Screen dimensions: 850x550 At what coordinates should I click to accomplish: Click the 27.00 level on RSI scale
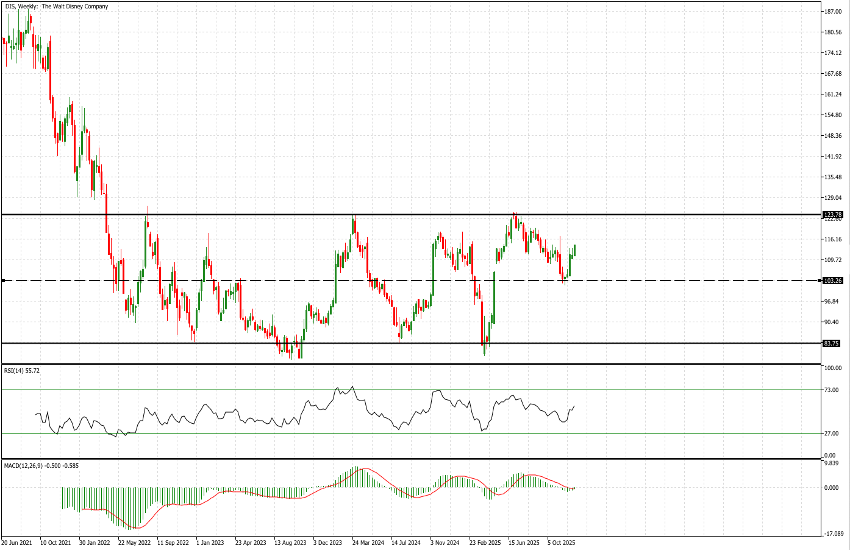[829, 433]
